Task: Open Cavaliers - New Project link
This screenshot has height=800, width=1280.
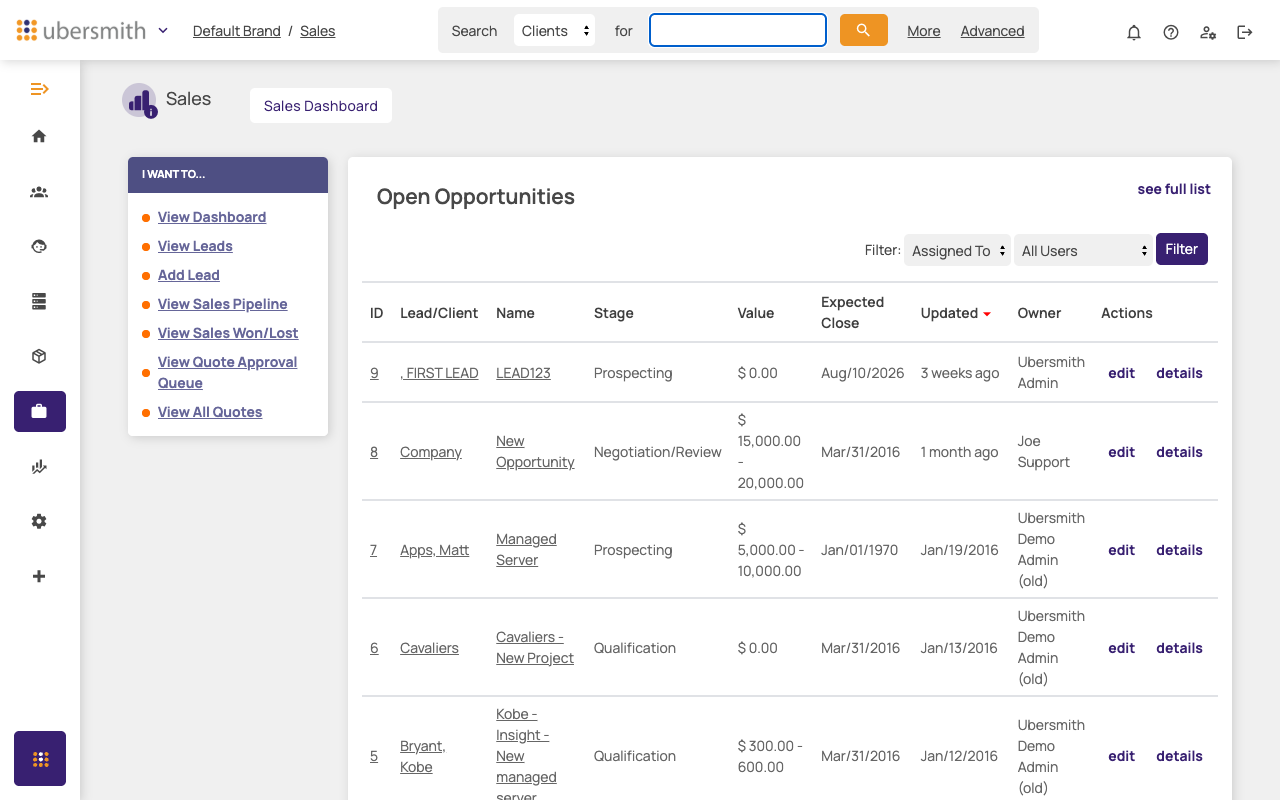Action: [x=535, y=648]
